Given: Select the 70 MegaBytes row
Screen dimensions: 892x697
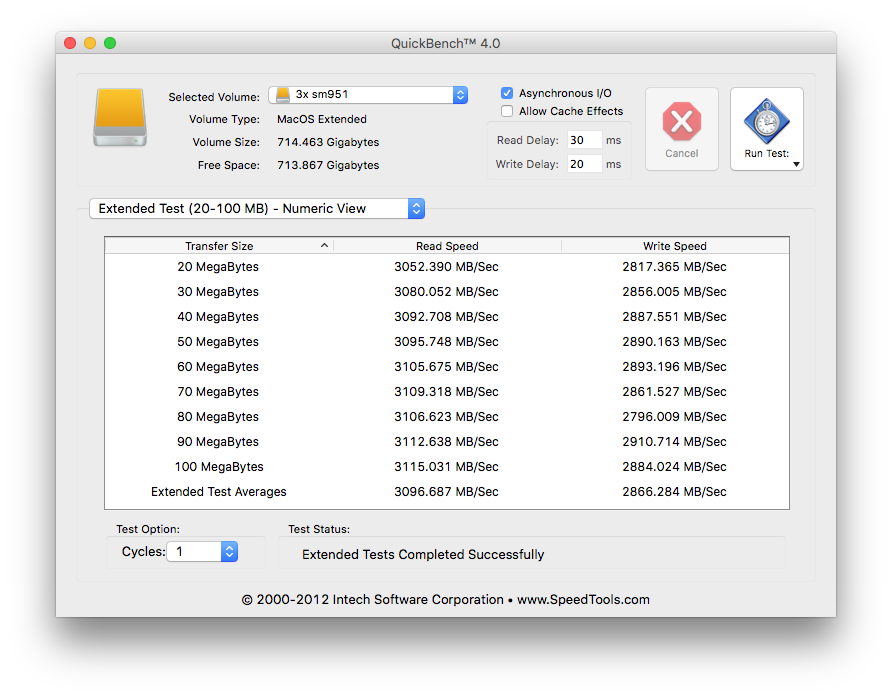Looking at the screenshot, I should click(447, 391).
